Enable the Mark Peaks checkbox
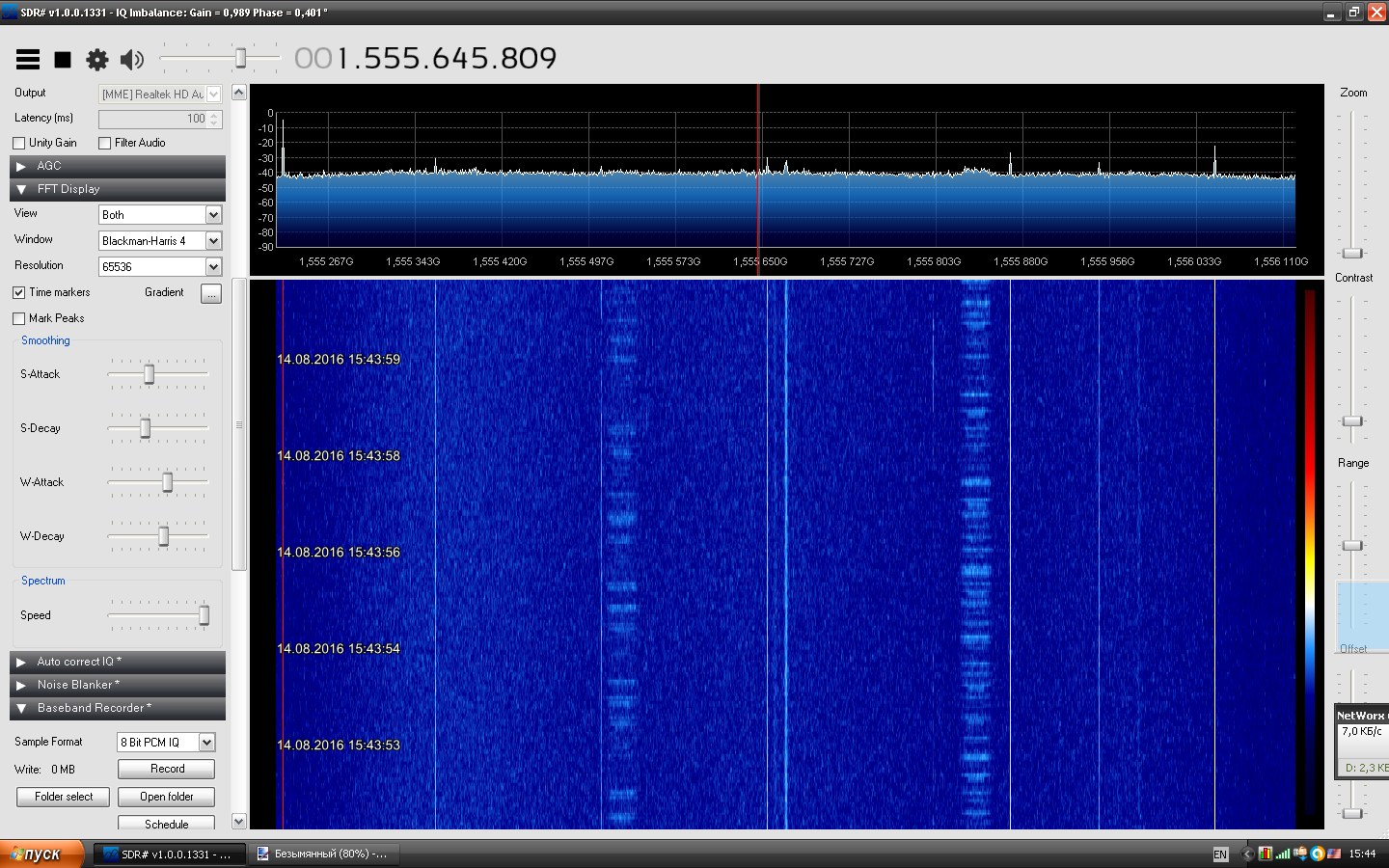The image size is (1389, 868). pyautogui.click(x=18, y=318)
